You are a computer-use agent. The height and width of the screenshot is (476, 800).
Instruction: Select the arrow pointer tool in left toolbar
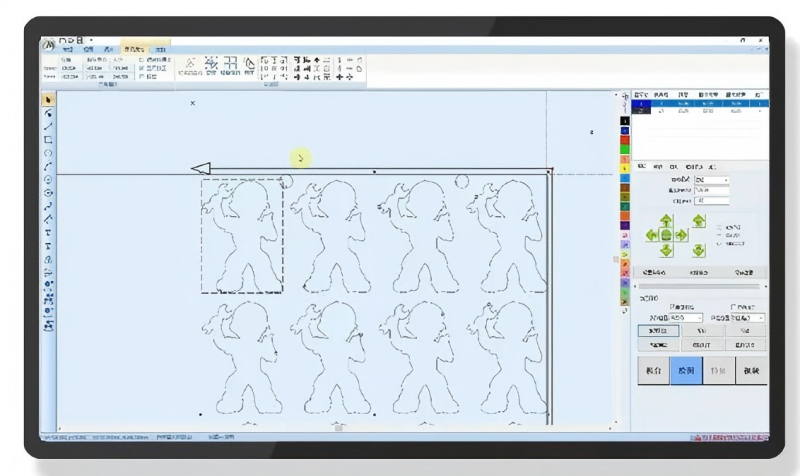pyautogui.click(x=48, y=100)
